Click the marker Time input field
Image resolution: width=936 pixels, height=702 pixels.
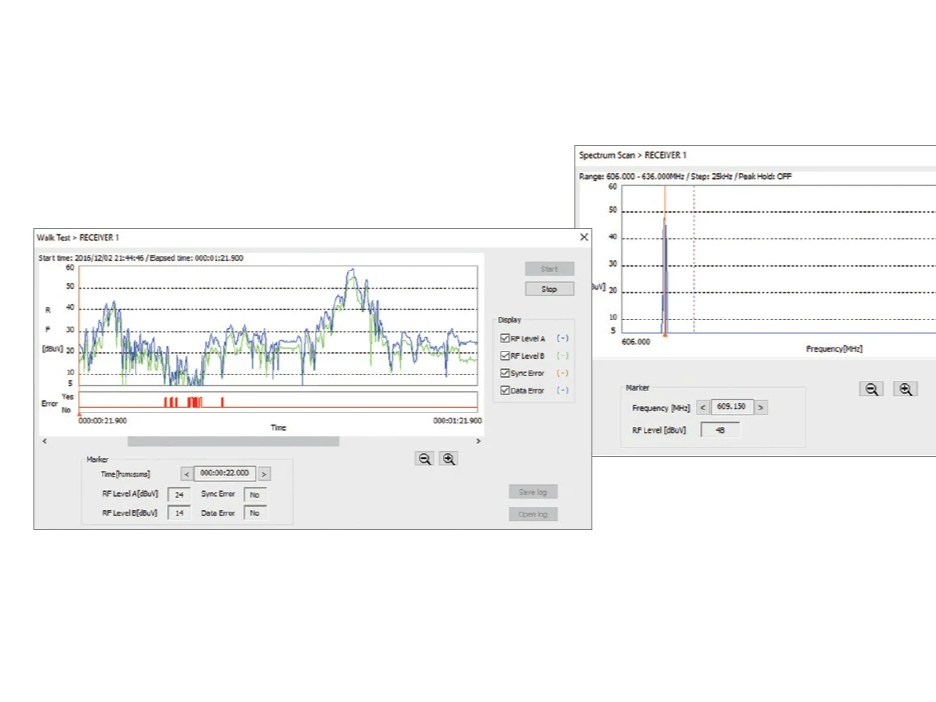tap(225, 474)
